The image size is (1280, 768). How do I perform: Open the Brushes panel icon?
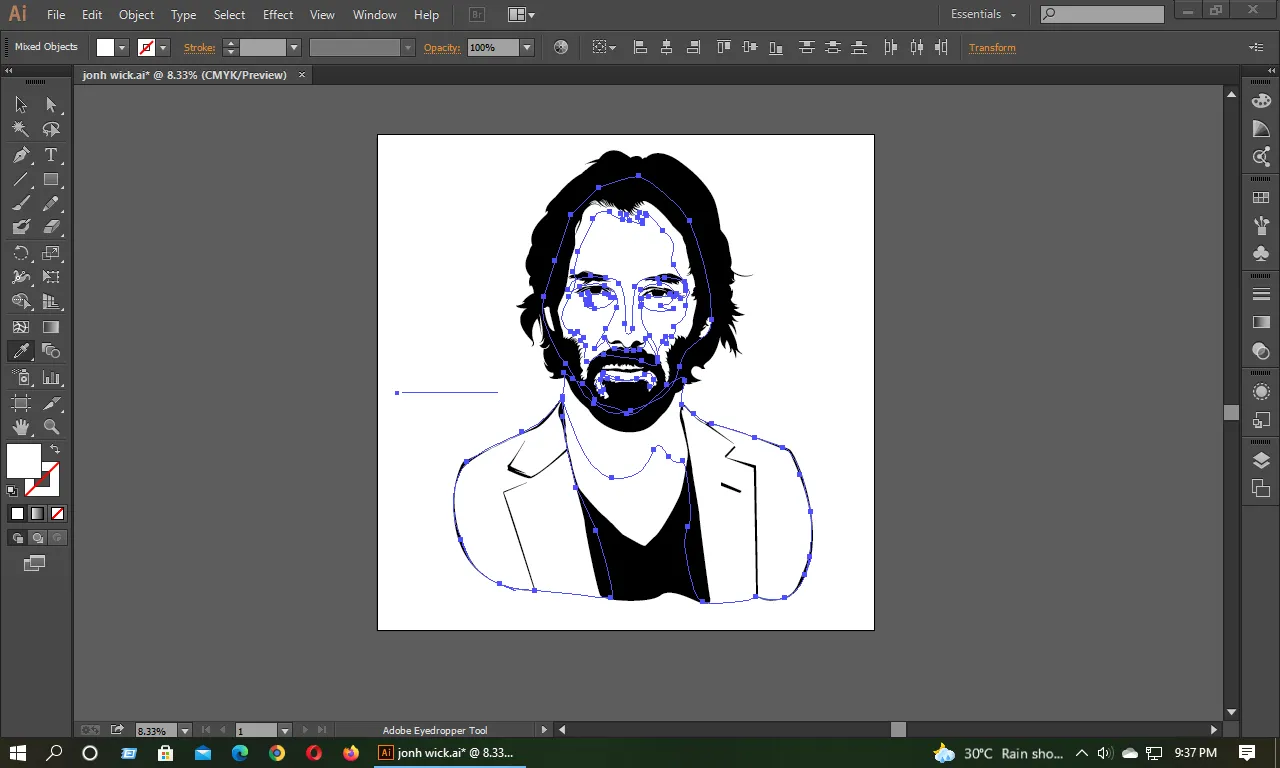pos(1261,226)
